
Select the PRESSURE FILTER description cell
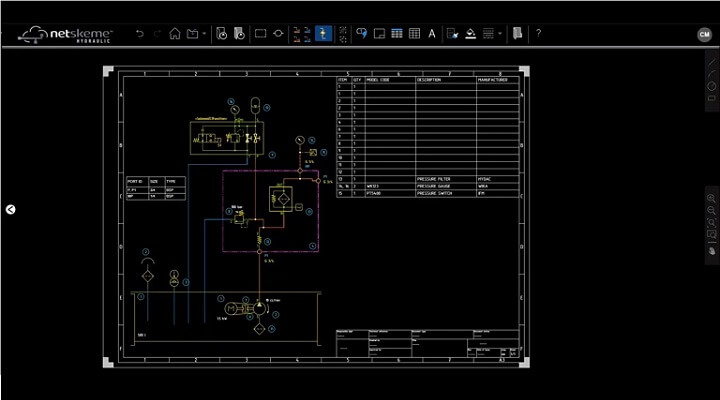(445, 179)
